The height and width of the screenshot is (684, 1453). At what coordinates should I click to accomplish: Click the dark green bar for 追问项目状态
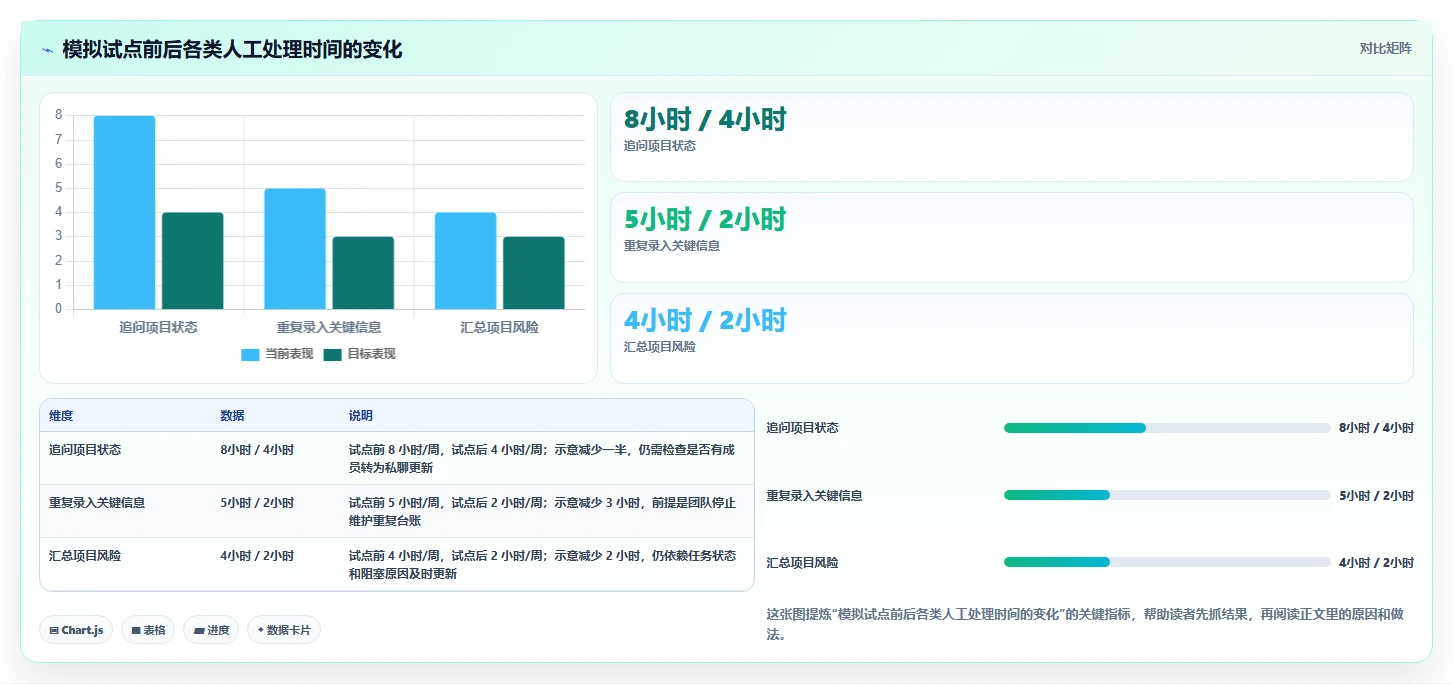tap(193, 261)
